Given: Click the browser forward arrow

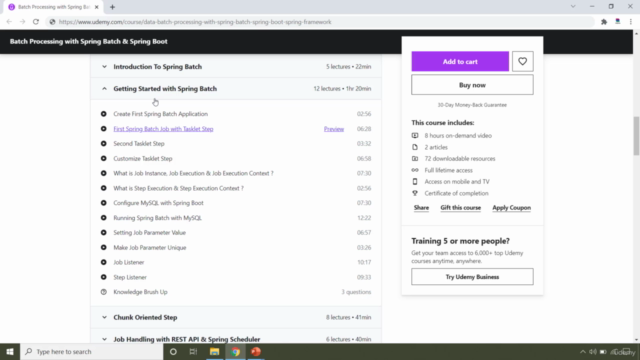Looking at the screenshot, I should pos(22,22).
